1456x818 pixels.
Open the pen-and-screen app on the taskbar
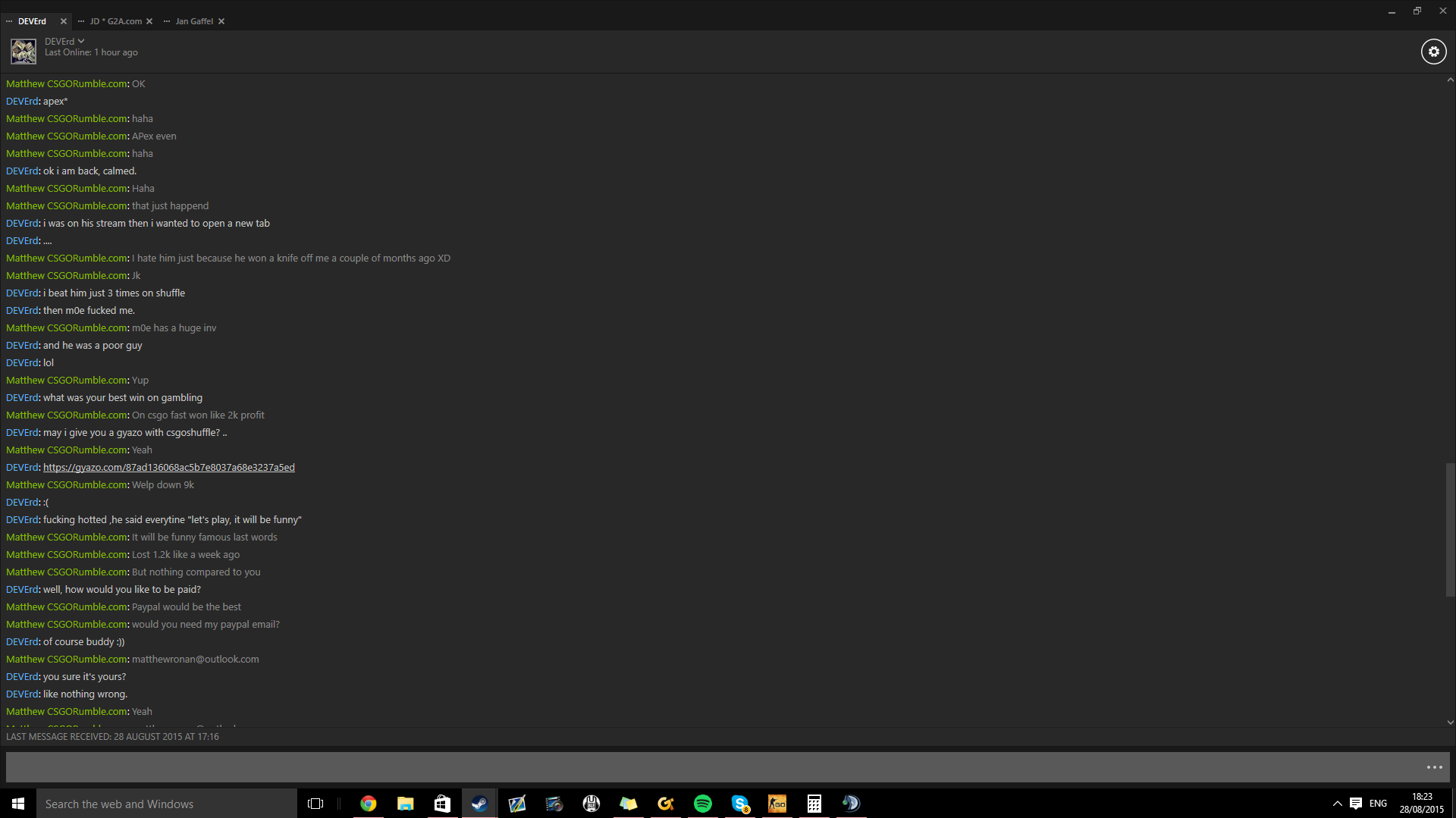coord(517,804)
